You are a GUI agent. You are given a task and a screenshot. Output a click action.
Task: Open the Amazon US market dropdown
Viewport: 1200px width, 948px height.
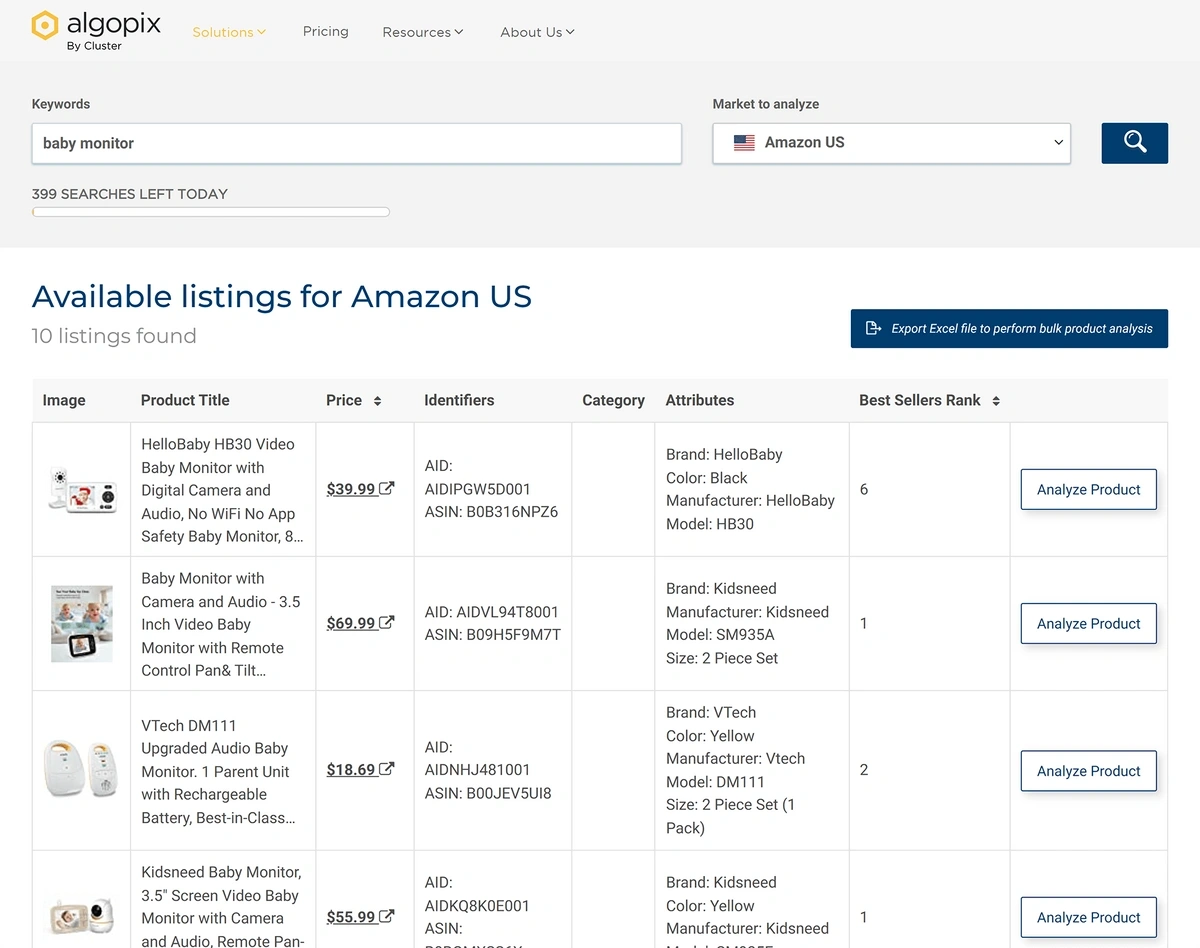(891, 143)
